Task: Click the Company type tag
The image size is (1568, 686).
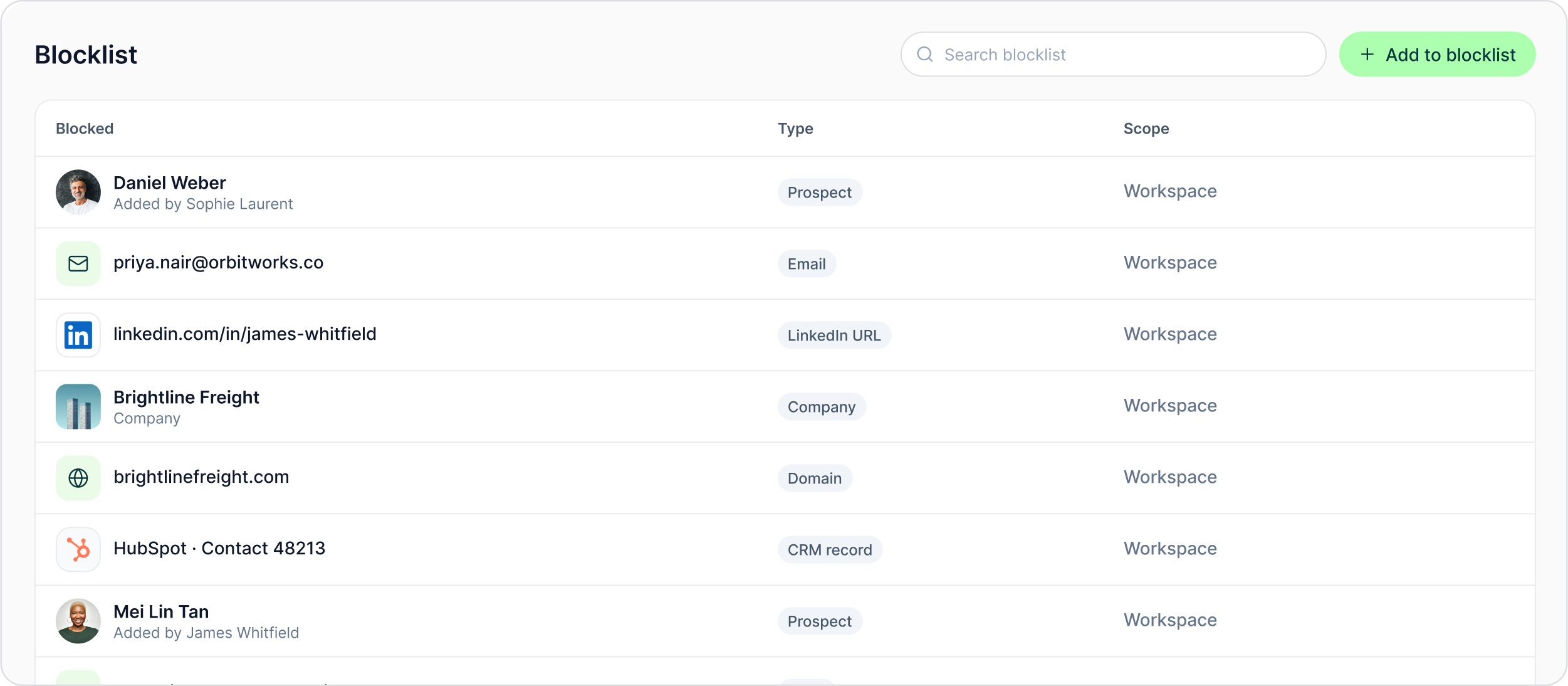Action: 822,406
